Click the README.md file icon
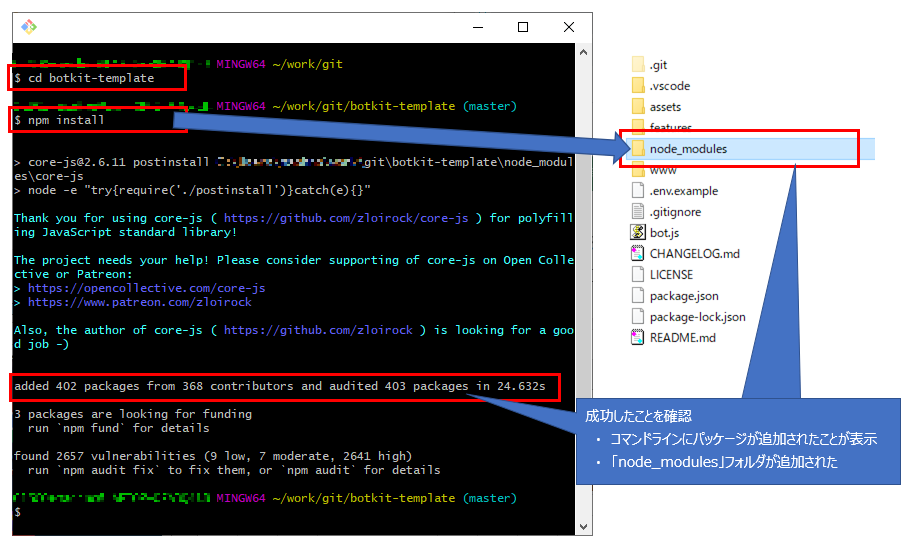908x548 pixels. click(638, 337)
